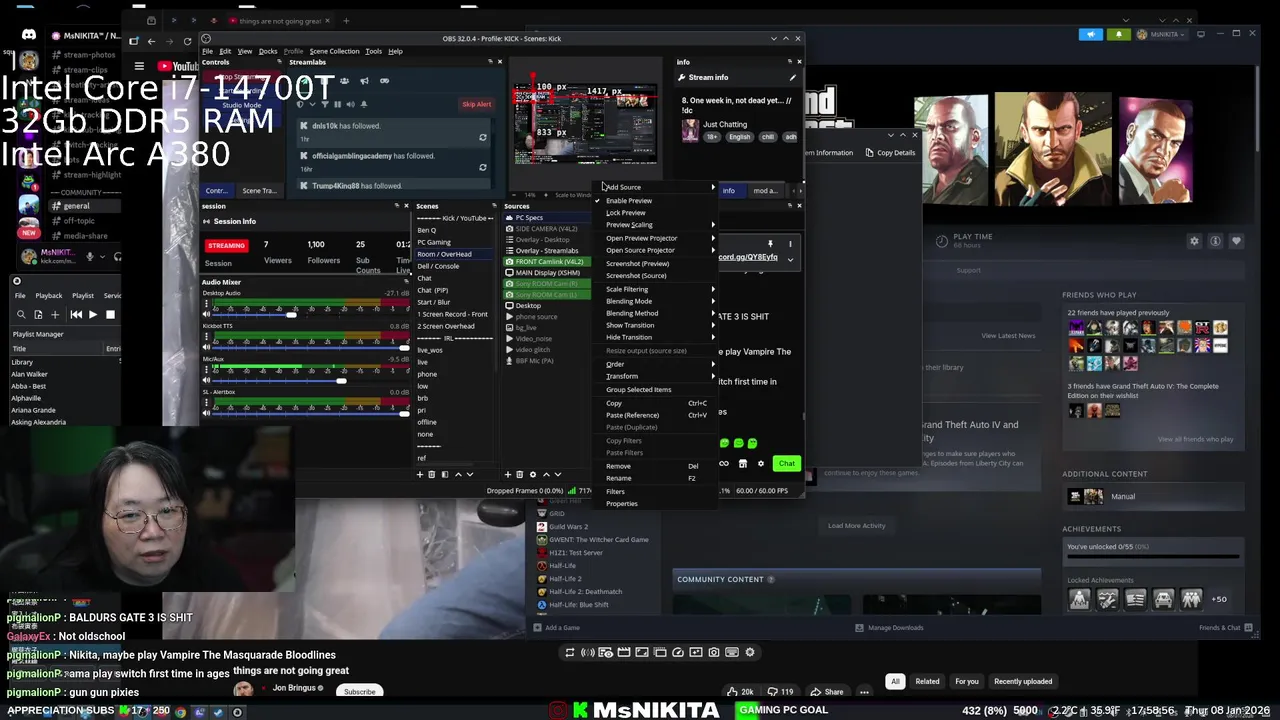
Task: Click Steam game info icon near the heart
Action: [1215, 241]
